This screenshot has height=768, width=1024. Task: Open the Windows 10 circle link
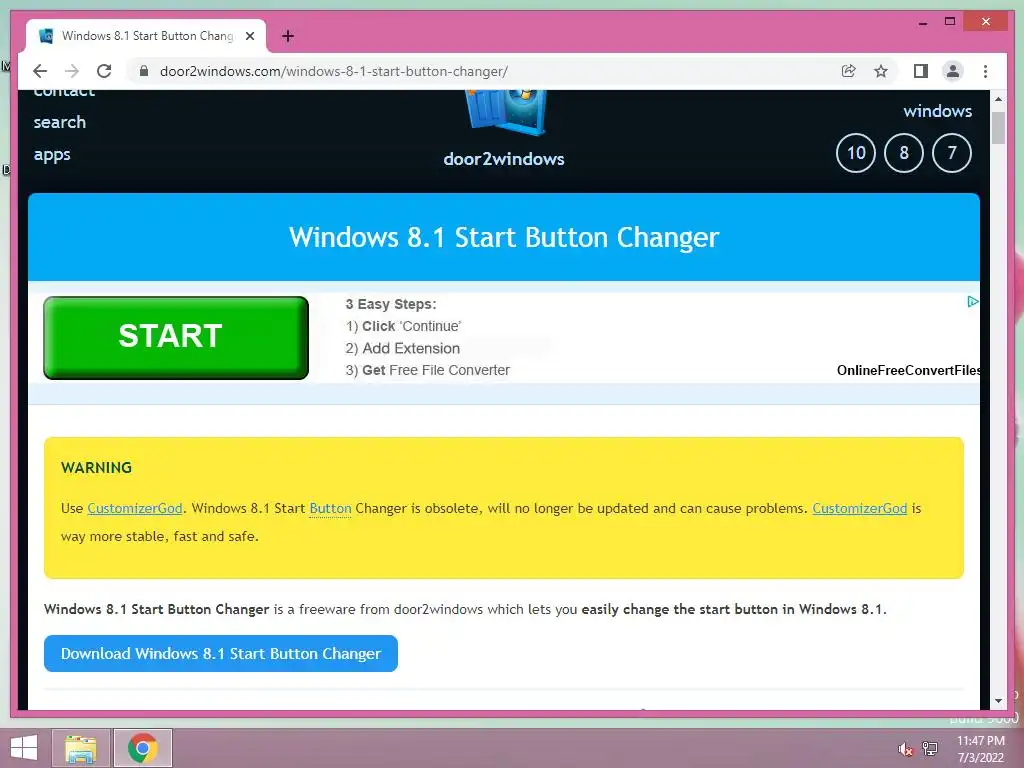(x=856, y=153)
